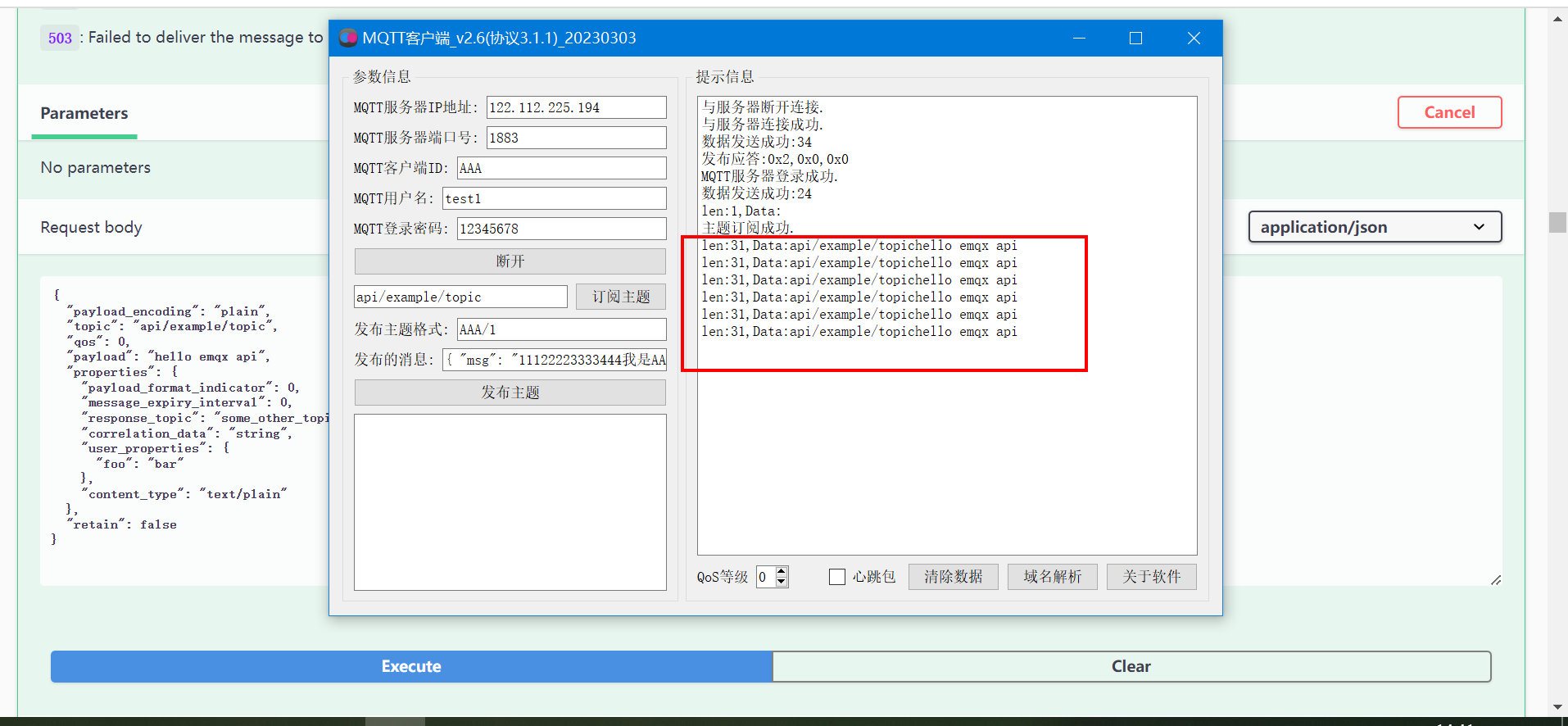Screen dimensions: 1568x726
Task: Open 关于软件 about dialog
Action: coord(1151,577)
